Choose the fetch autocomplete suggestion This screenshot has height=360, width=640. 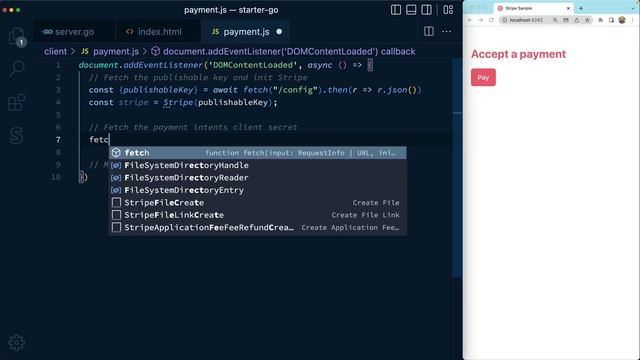(258, 153)
